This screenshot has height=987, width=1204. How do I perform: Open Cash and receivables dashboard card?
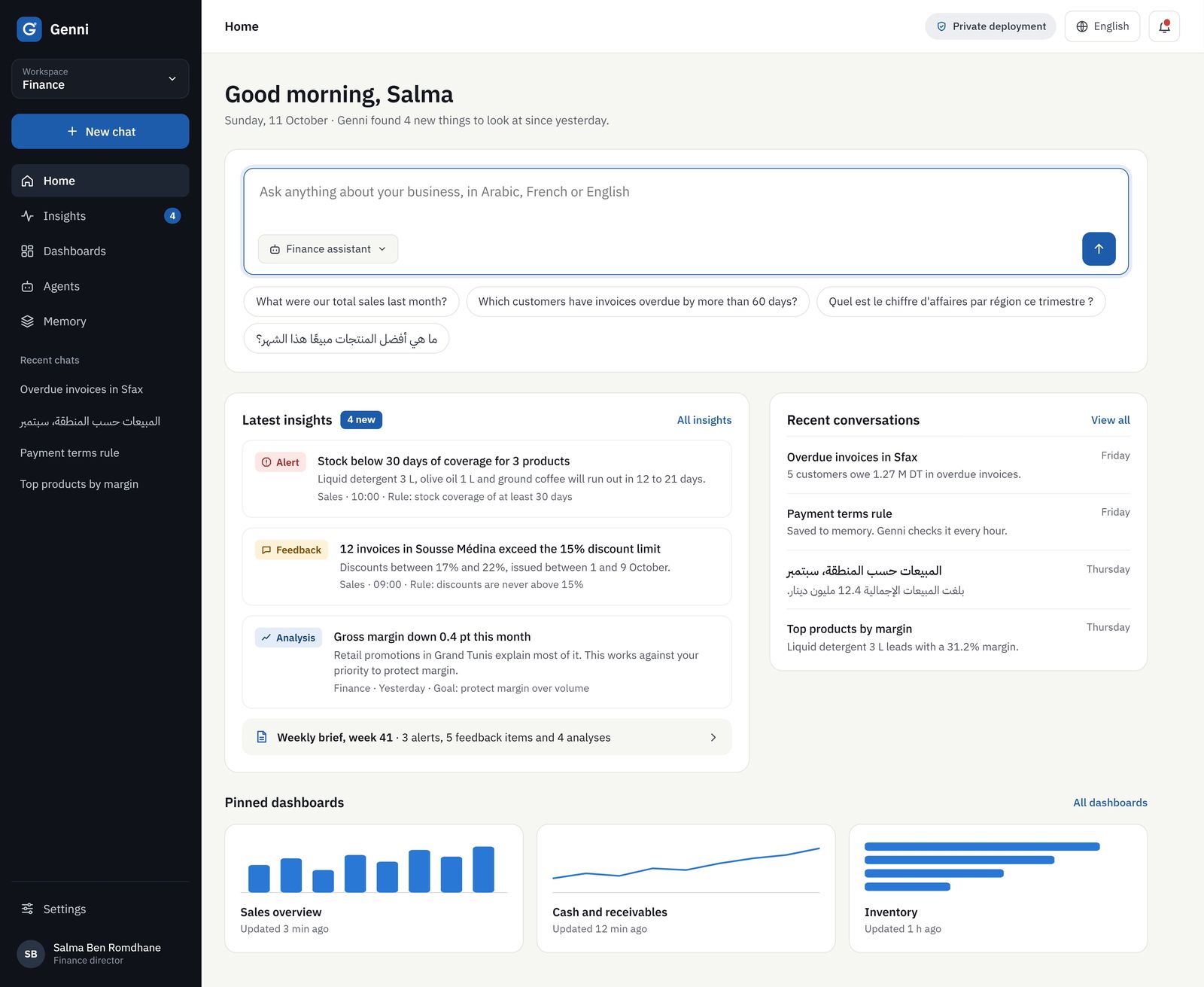tap(686, 888)
